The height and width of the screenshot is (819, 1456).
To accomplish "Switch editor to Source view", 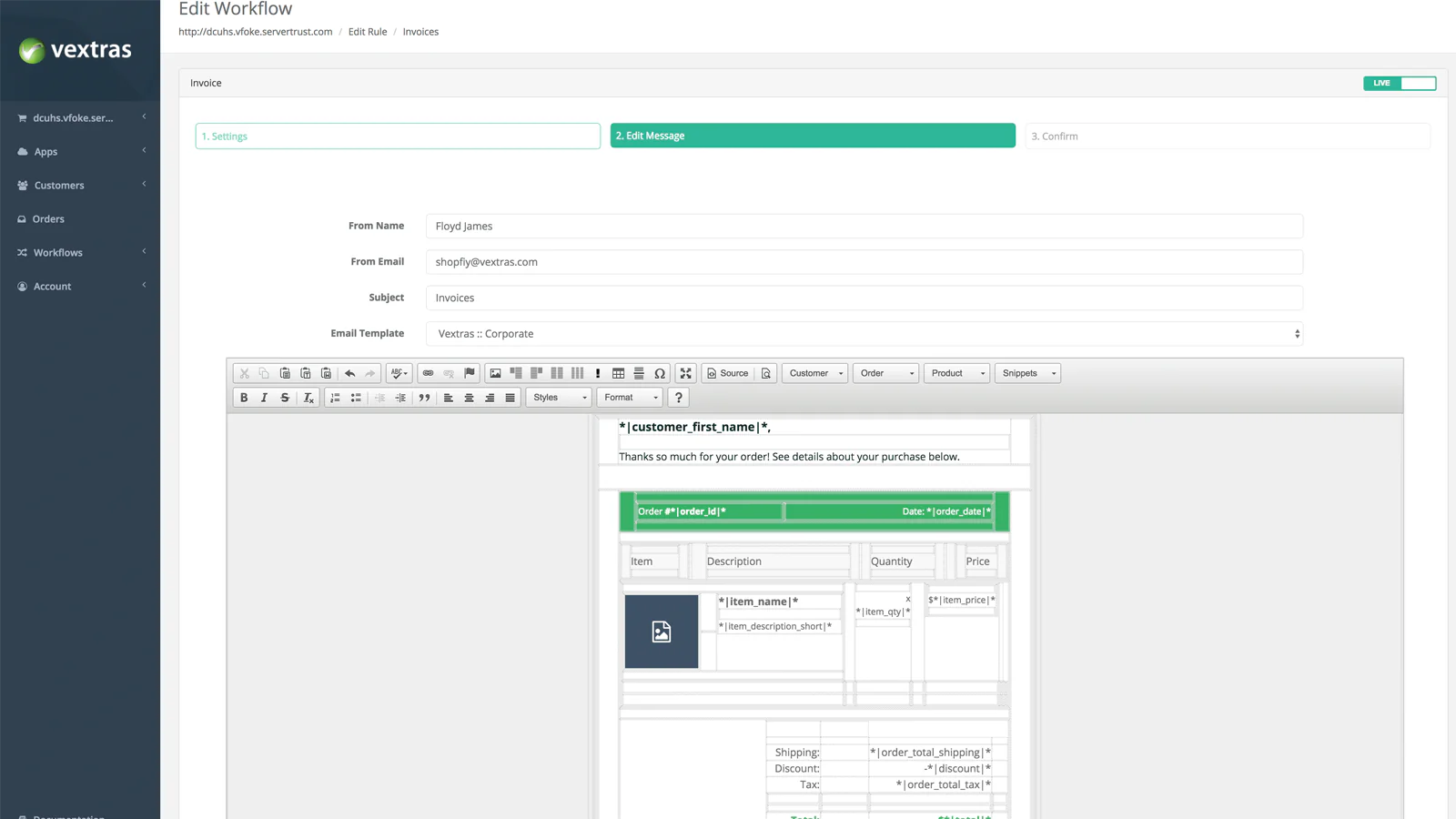I will click(x=728, y=373).
